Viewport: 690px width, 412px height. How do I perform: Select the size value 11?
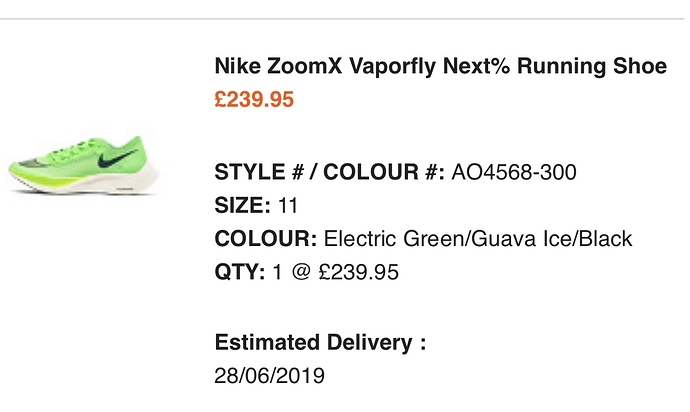coord(288,205)
